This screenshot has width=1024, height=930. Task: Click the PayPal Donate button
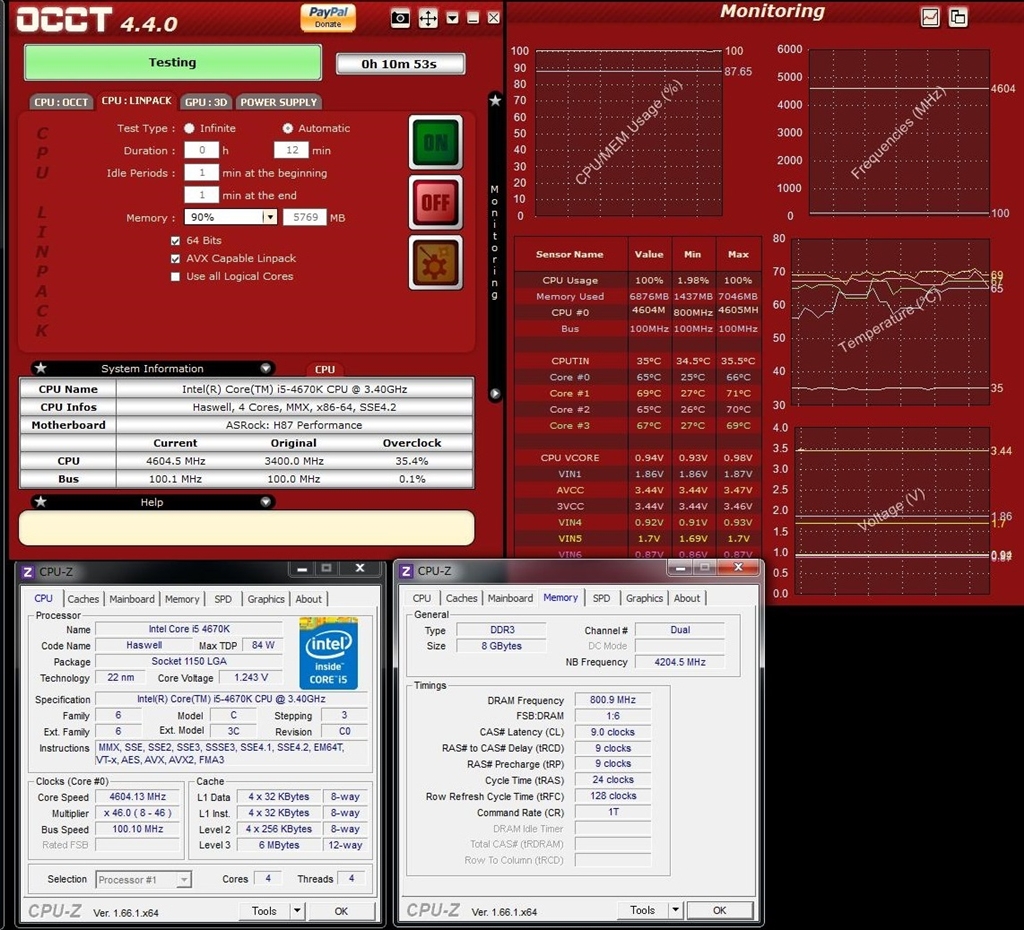[328, 18]
